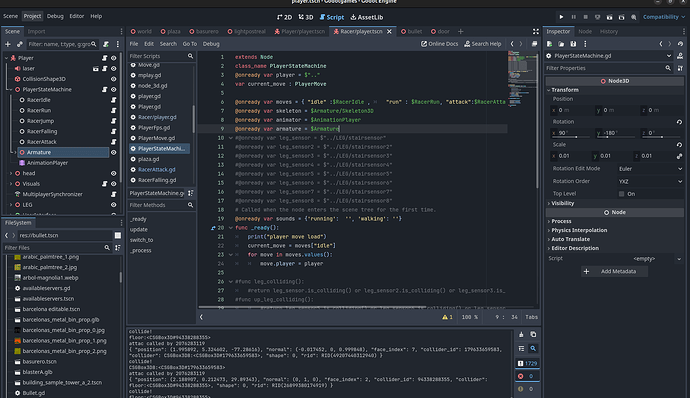Switch to the Import dock tab
This screenshot has height=398, width=690.
coord(36,31)
